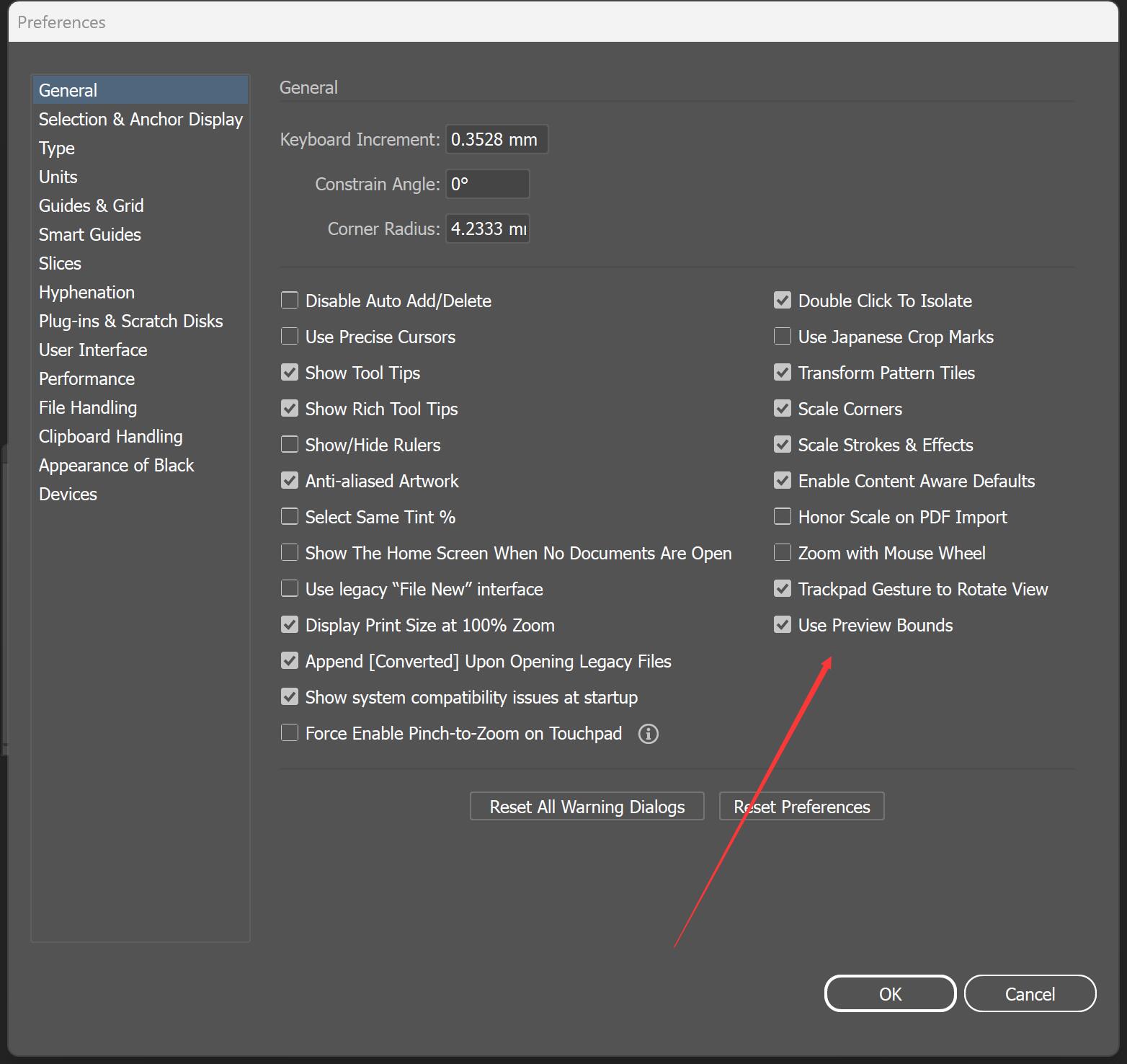Click Reset All Warning Dialogs

[586, 806]
